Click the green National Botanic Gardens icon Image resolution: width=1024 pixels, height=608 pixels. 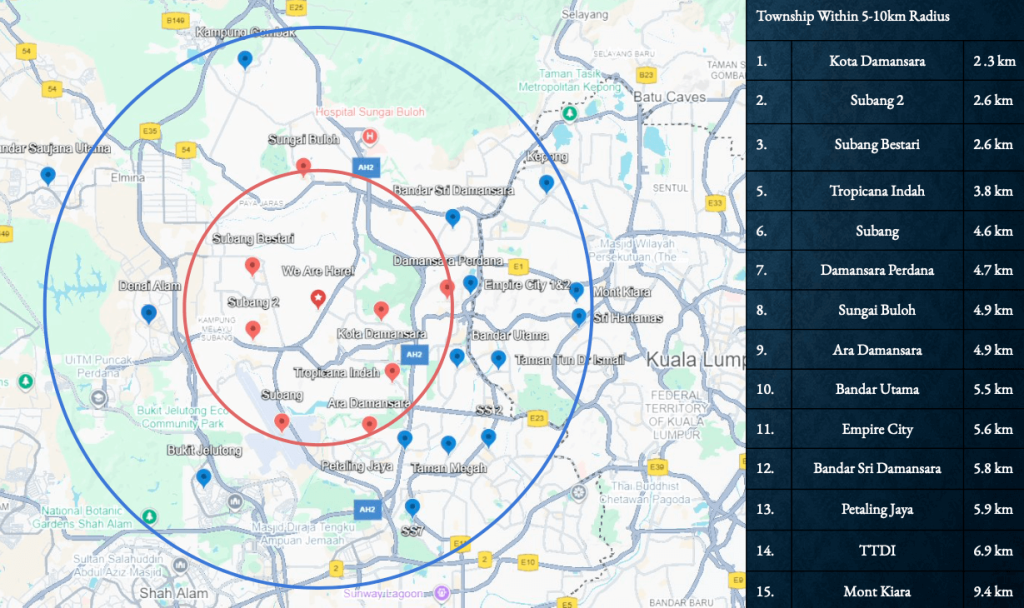(150, 516)
